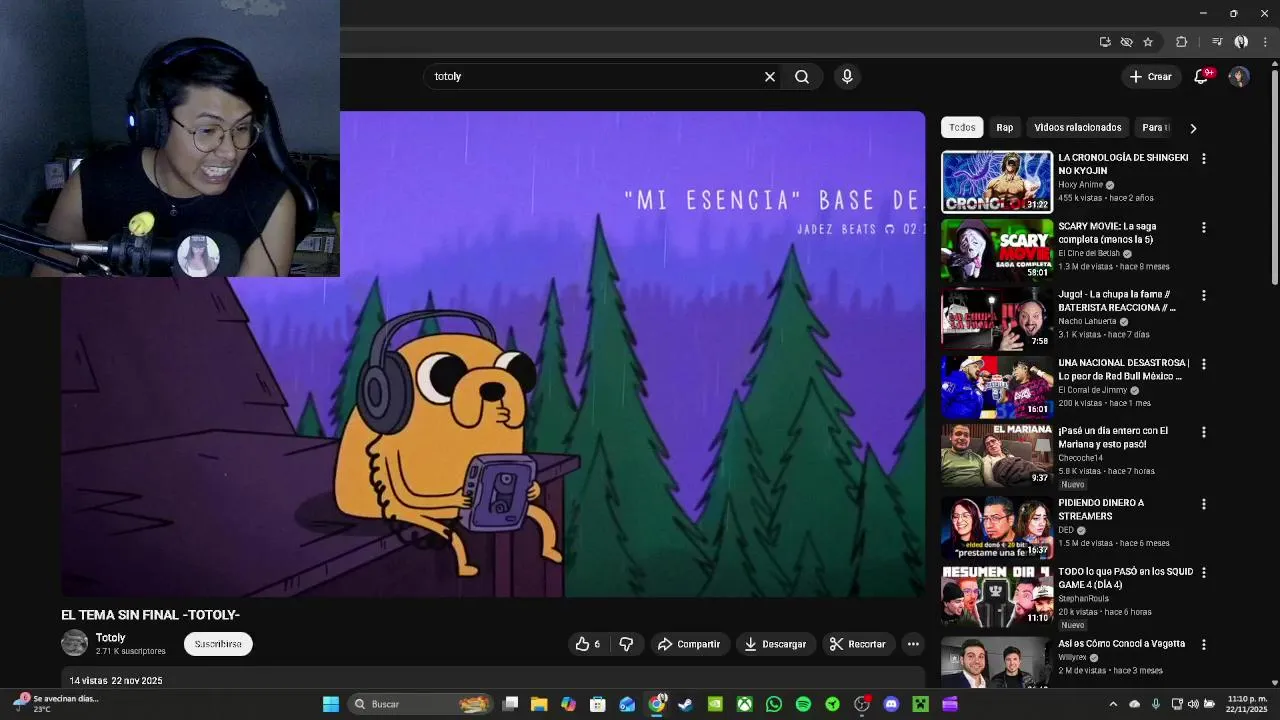Click the taskbar Buscar search box
Viewport: 1280px width, 720px height.
coord(420,704)
